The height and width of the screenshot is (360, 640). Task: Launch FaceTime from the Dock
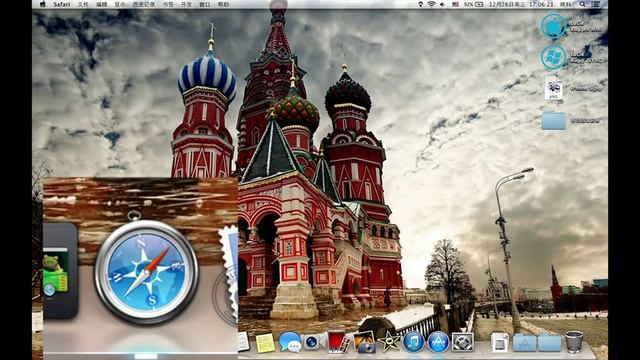coord(313,342)
